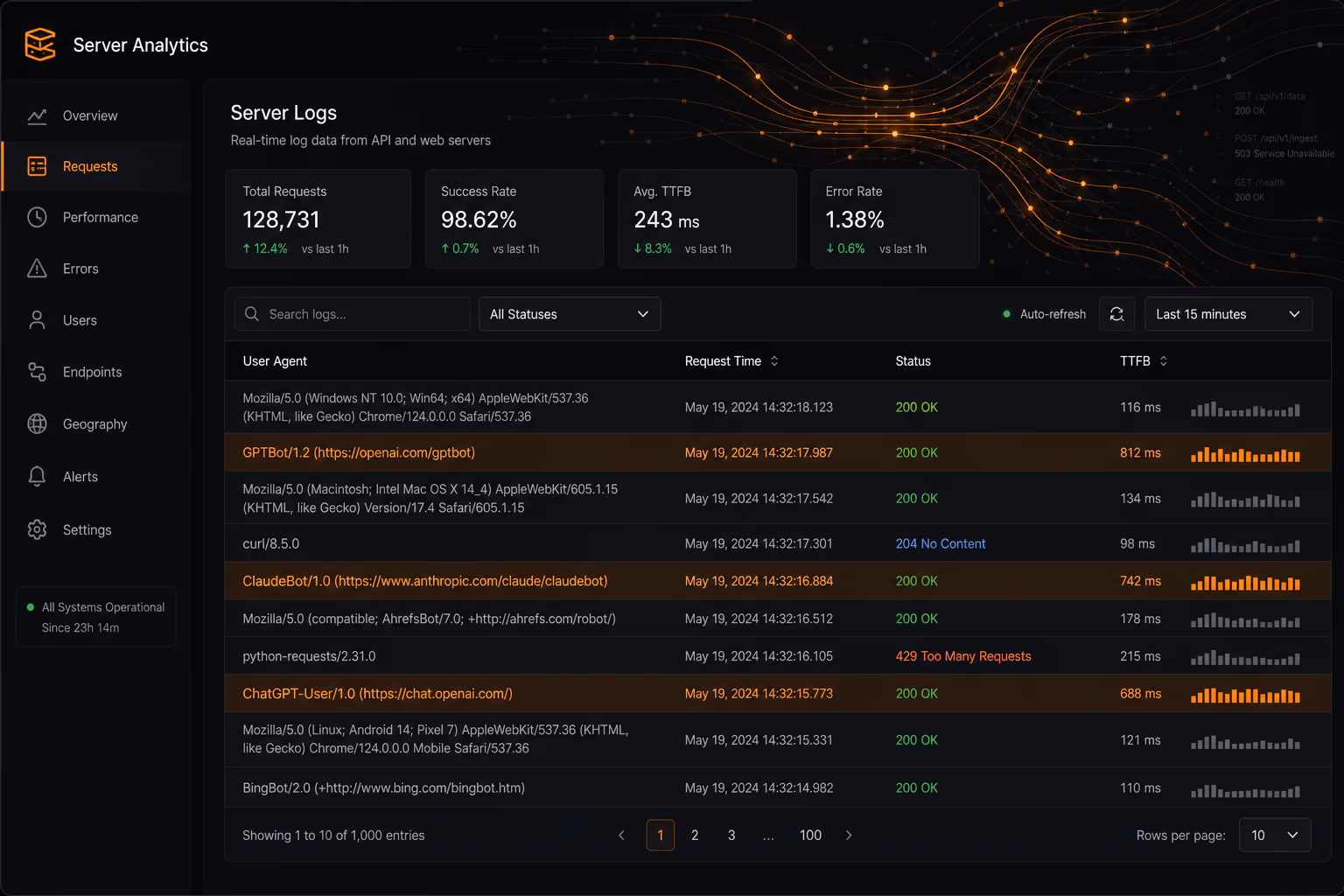Navigate to Endpoints label in sidebar

[x=93, y=373]
